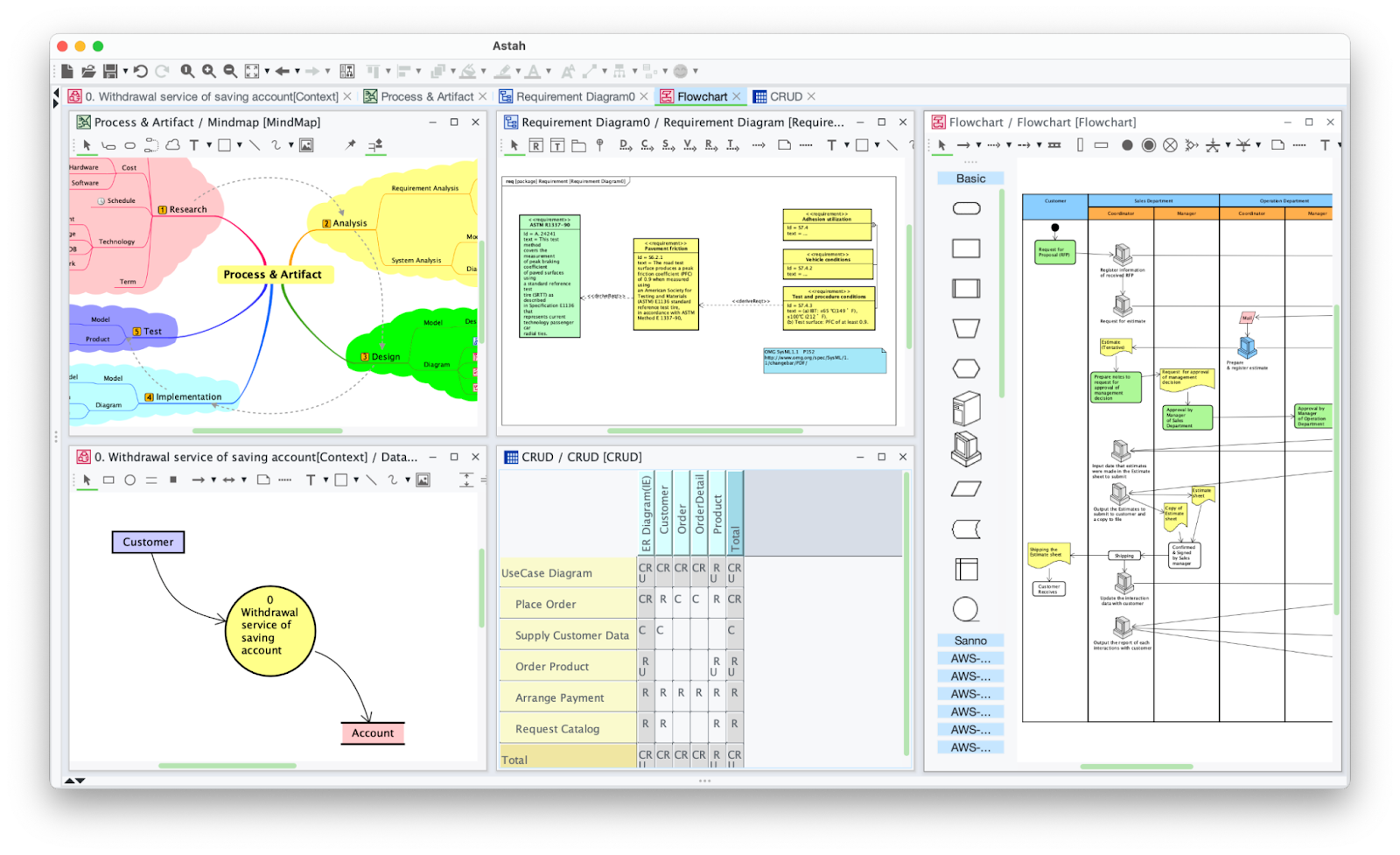Click the Research topic in the Mindmap
1400x855 pixels.
click(x=183, y=209)
